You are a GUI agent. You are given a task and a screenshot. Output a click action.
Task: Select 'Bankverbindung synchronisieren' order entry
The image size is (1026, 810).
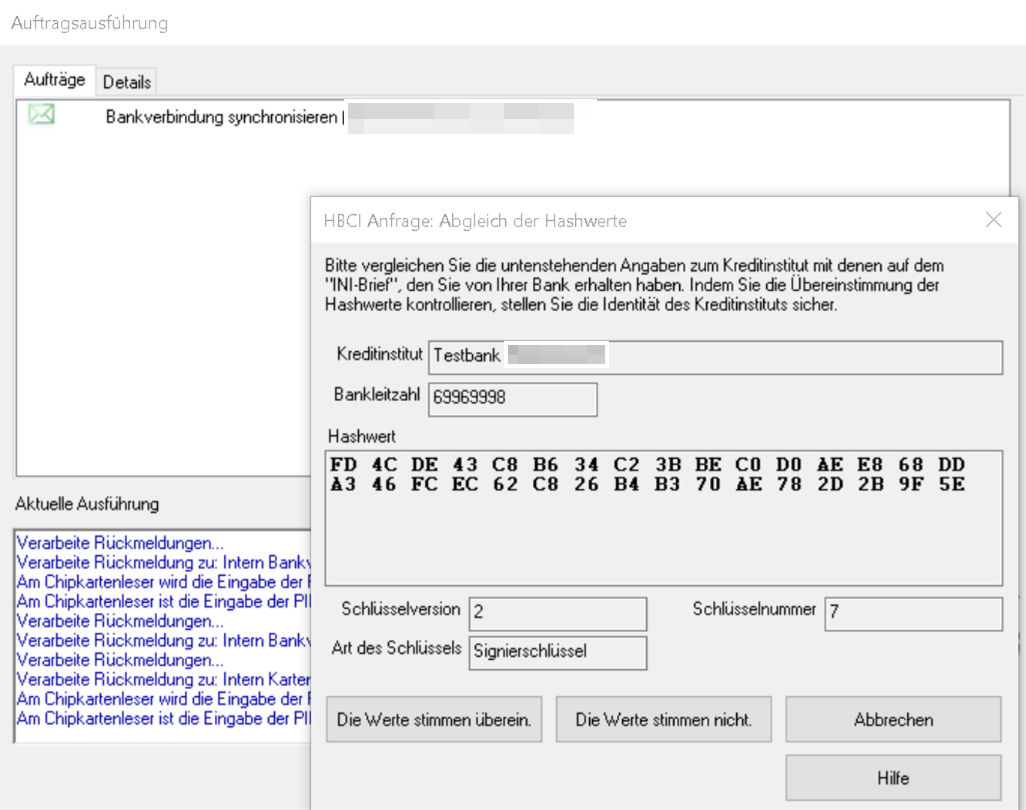(221, 116)
